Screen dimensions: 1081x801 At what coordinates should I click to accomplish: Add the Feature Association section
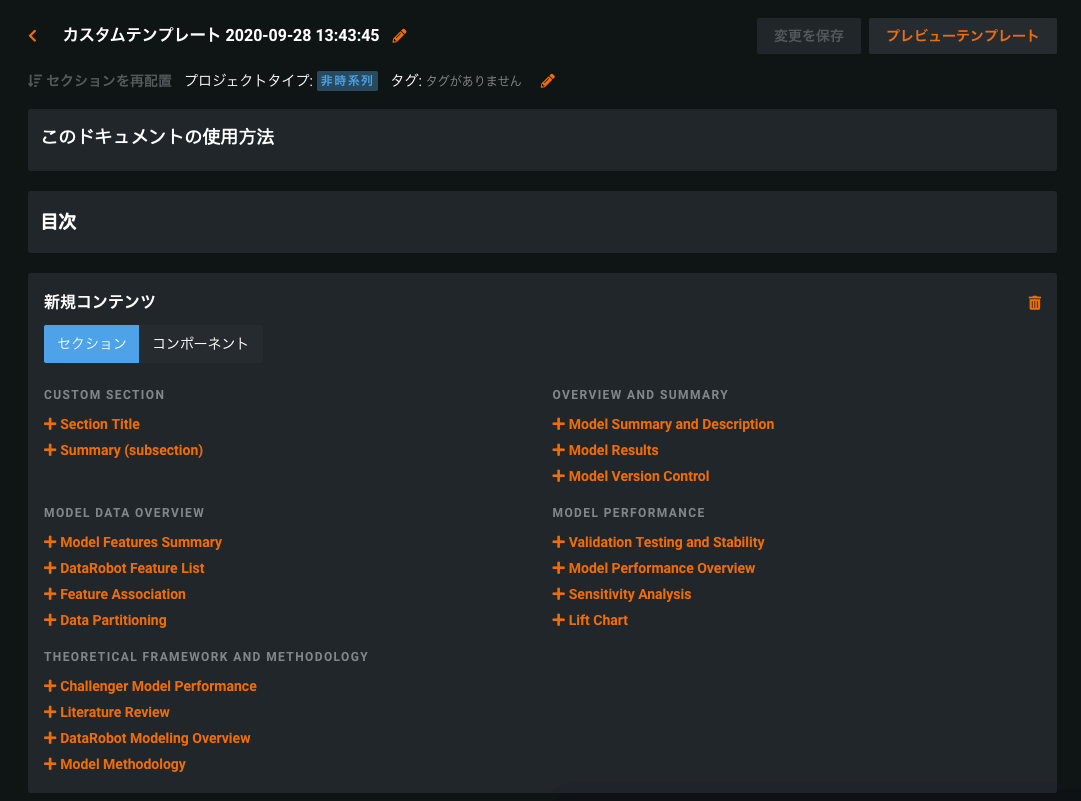tap(122, 594)
